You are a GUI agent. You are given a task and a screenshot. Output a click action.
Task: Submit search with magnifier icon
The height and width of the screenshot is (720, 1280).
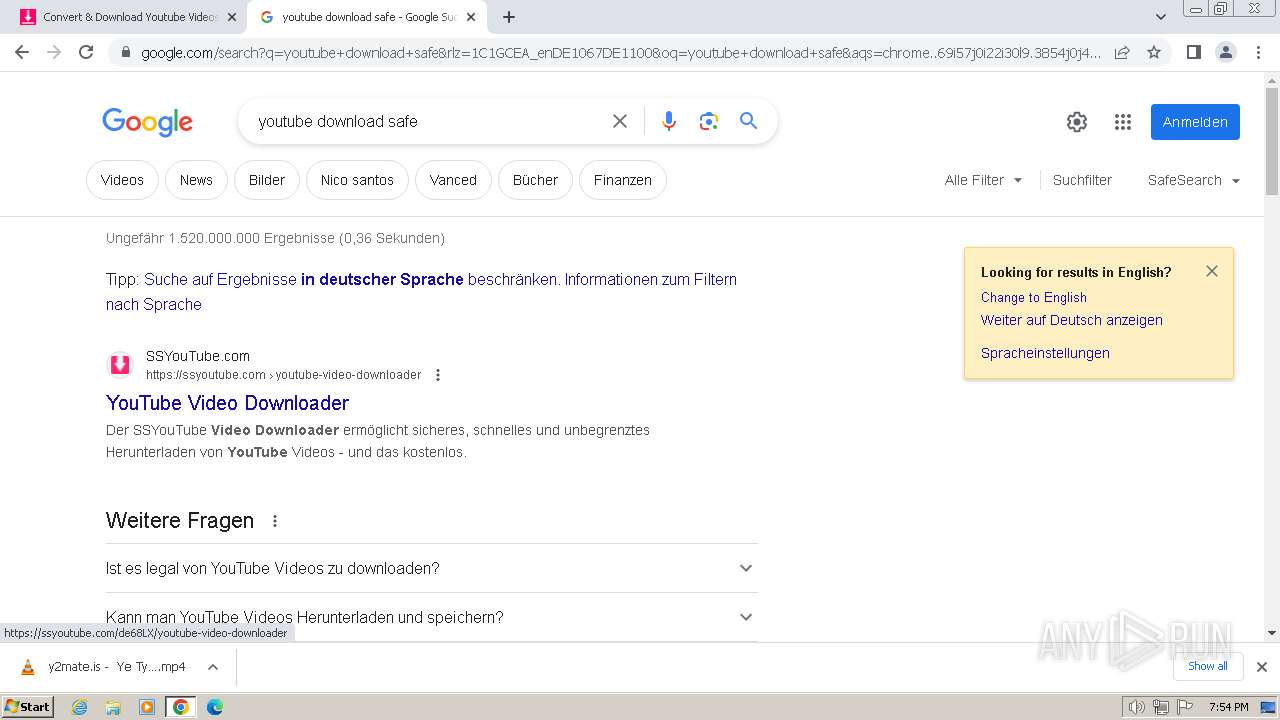(x=748, y=121)
